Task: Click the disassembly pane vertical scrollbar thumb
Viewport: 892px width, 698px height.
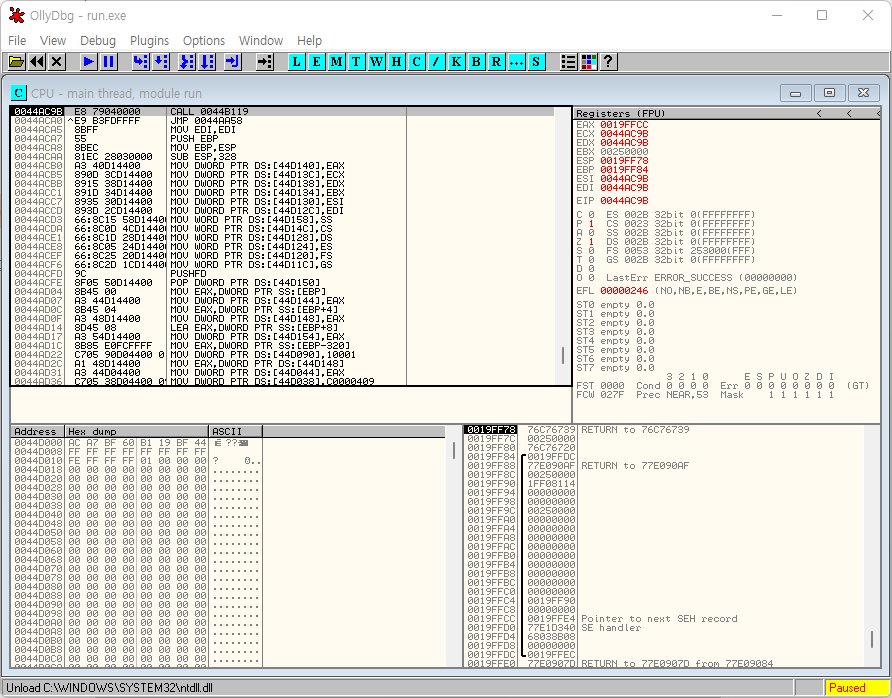Action: 563,356
